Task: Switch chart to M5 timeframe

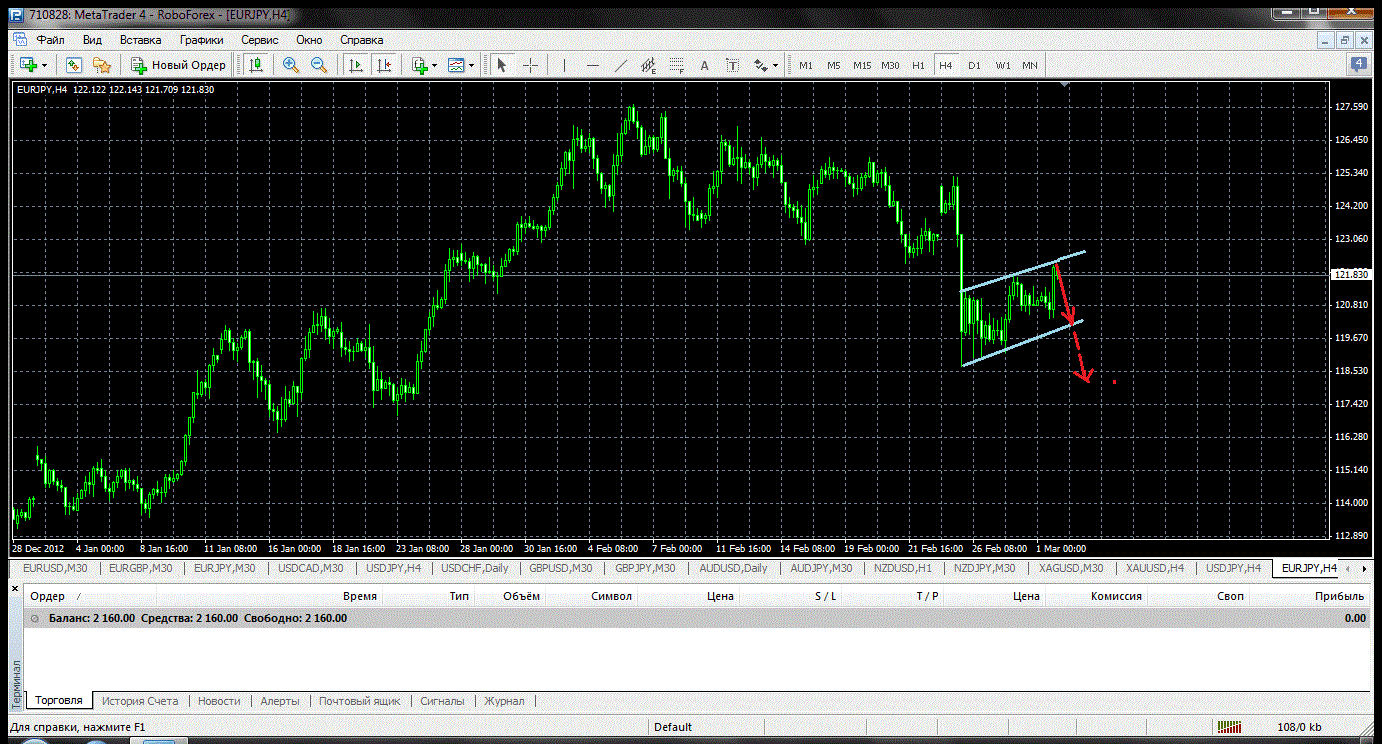Action: [833, 65]
